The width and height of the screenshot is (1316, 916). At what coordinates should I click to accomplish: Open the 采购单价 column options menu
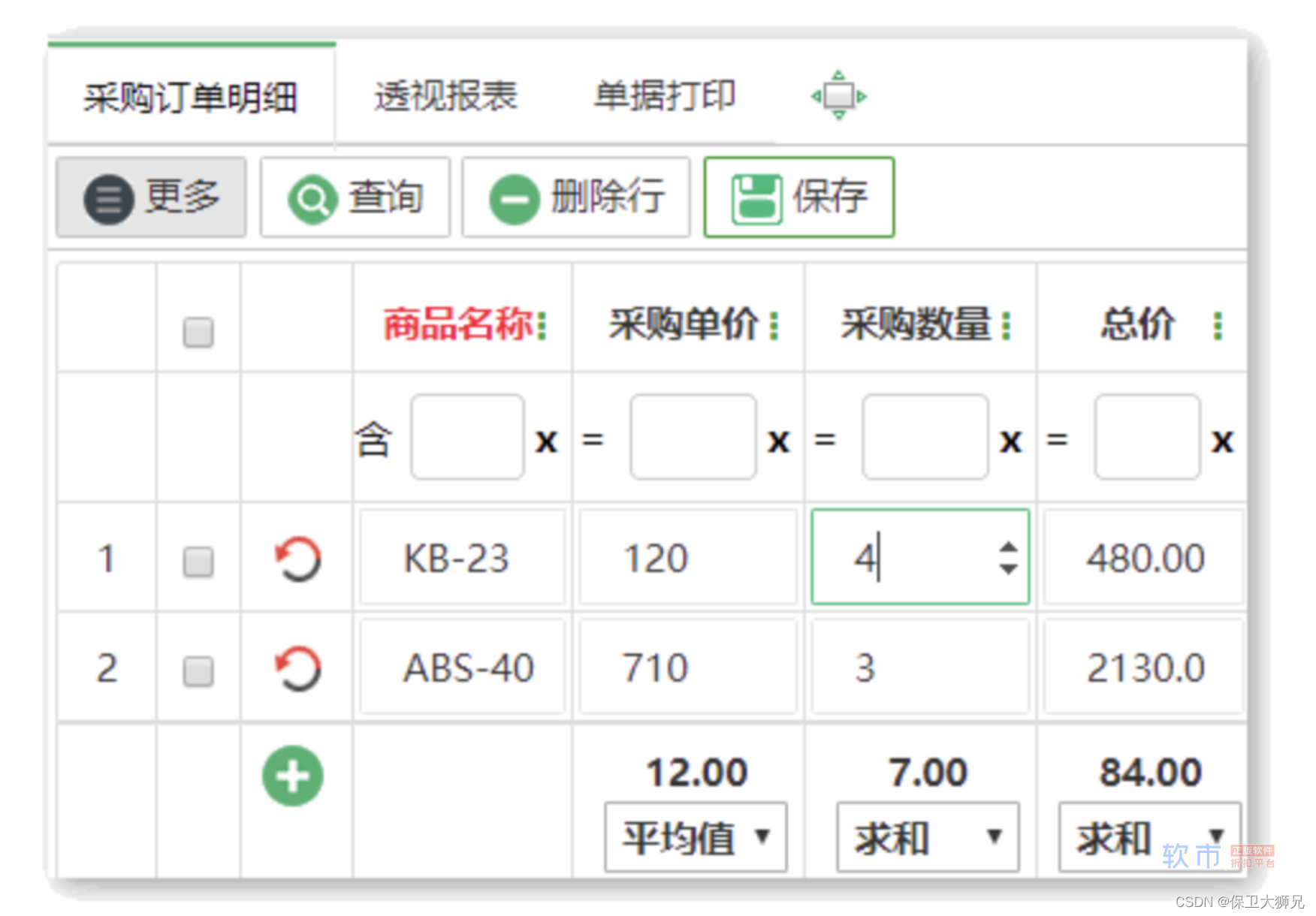click(x=774, y=325)
